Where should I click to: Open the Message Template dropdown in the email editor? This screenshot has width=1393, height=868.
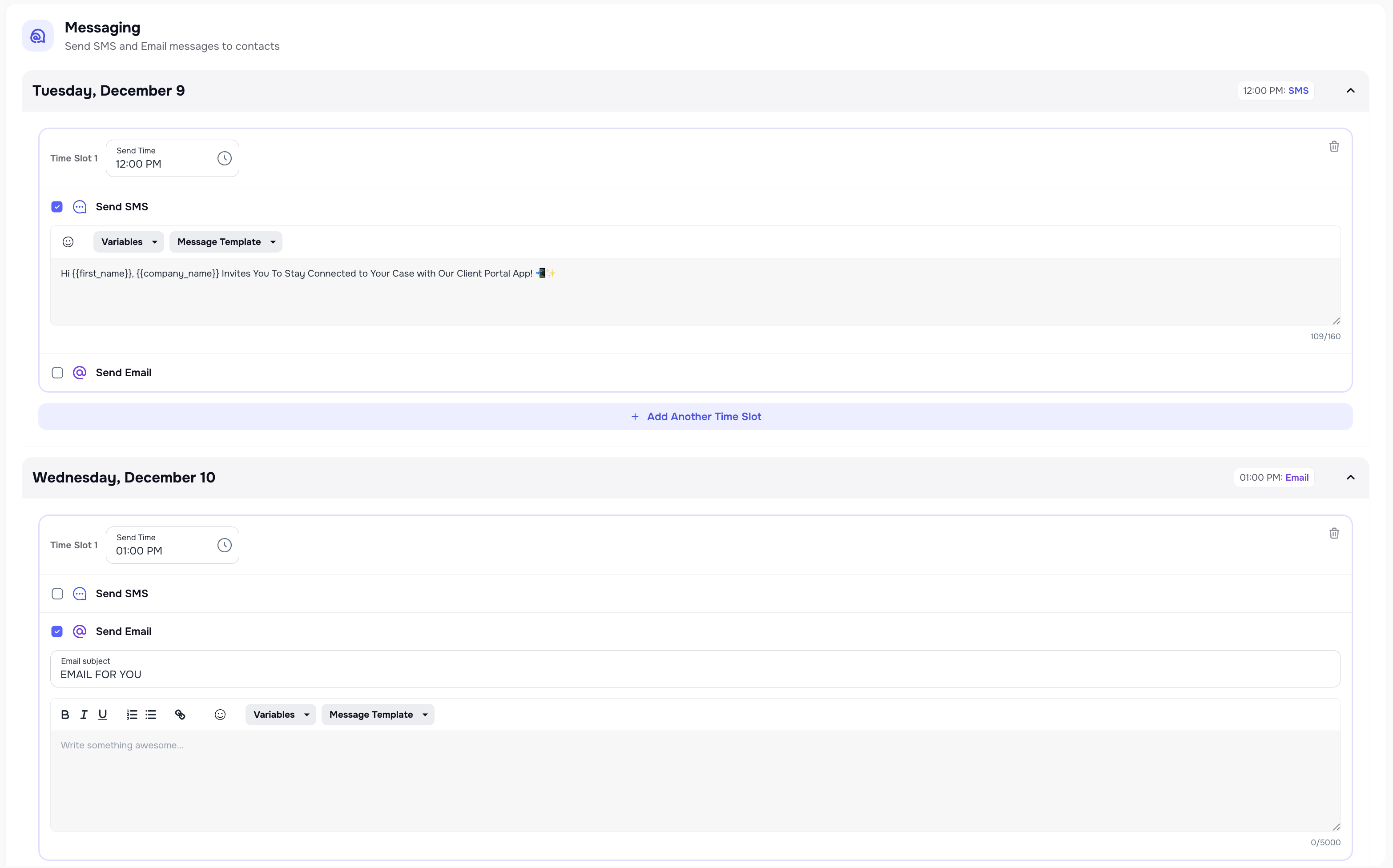pos(377,714)
